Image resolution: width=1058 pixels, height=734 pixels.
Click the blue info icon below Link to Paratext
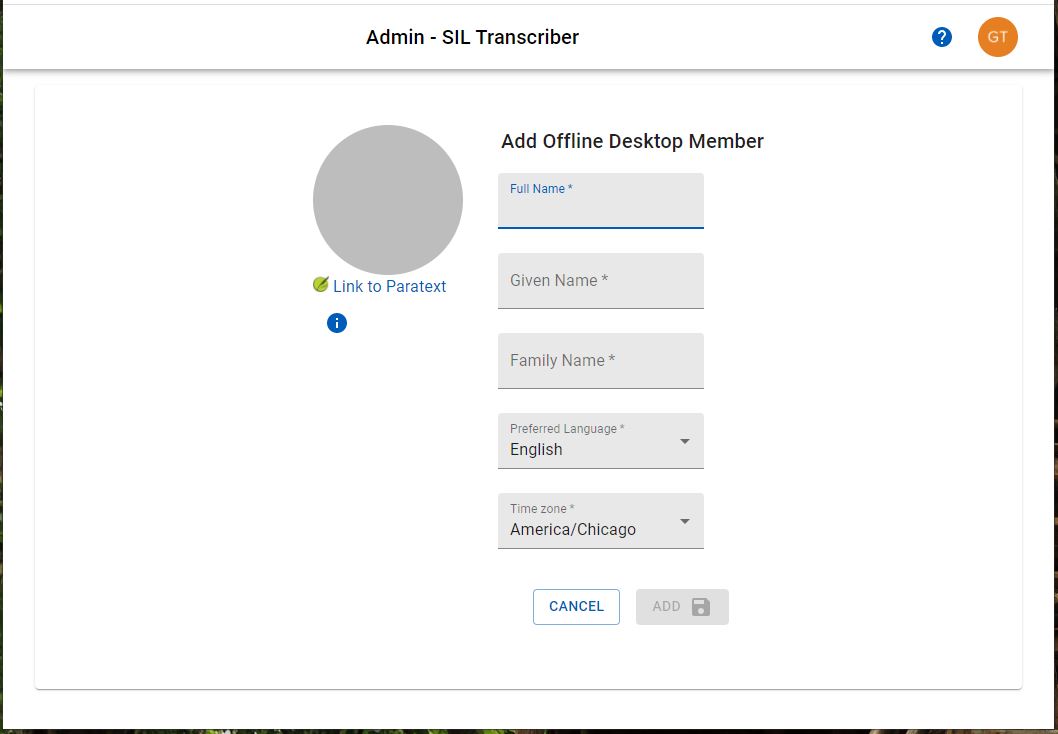337,323
